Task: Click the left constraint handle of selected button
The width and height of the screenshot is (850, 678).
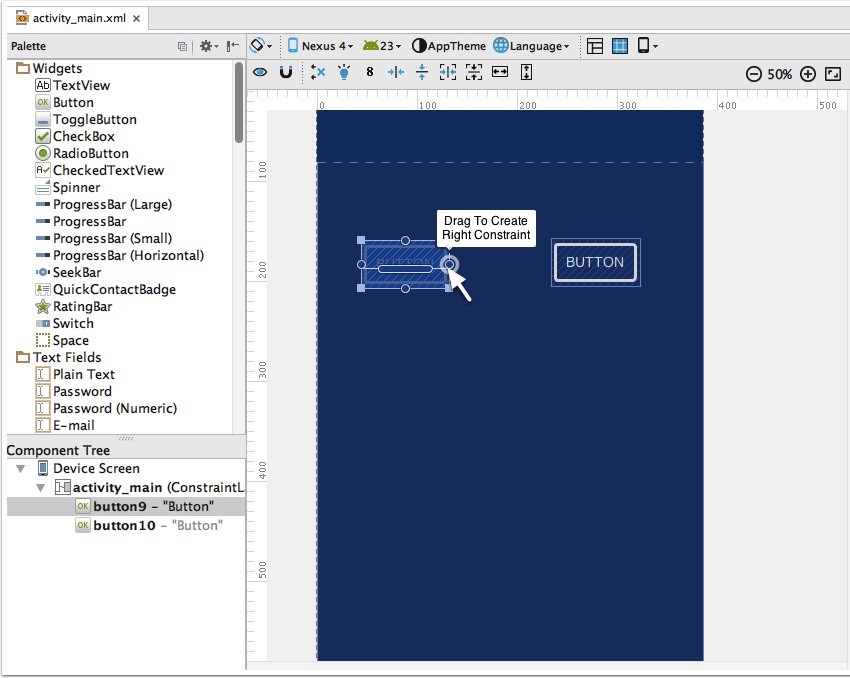Action: tap(362, 264)
